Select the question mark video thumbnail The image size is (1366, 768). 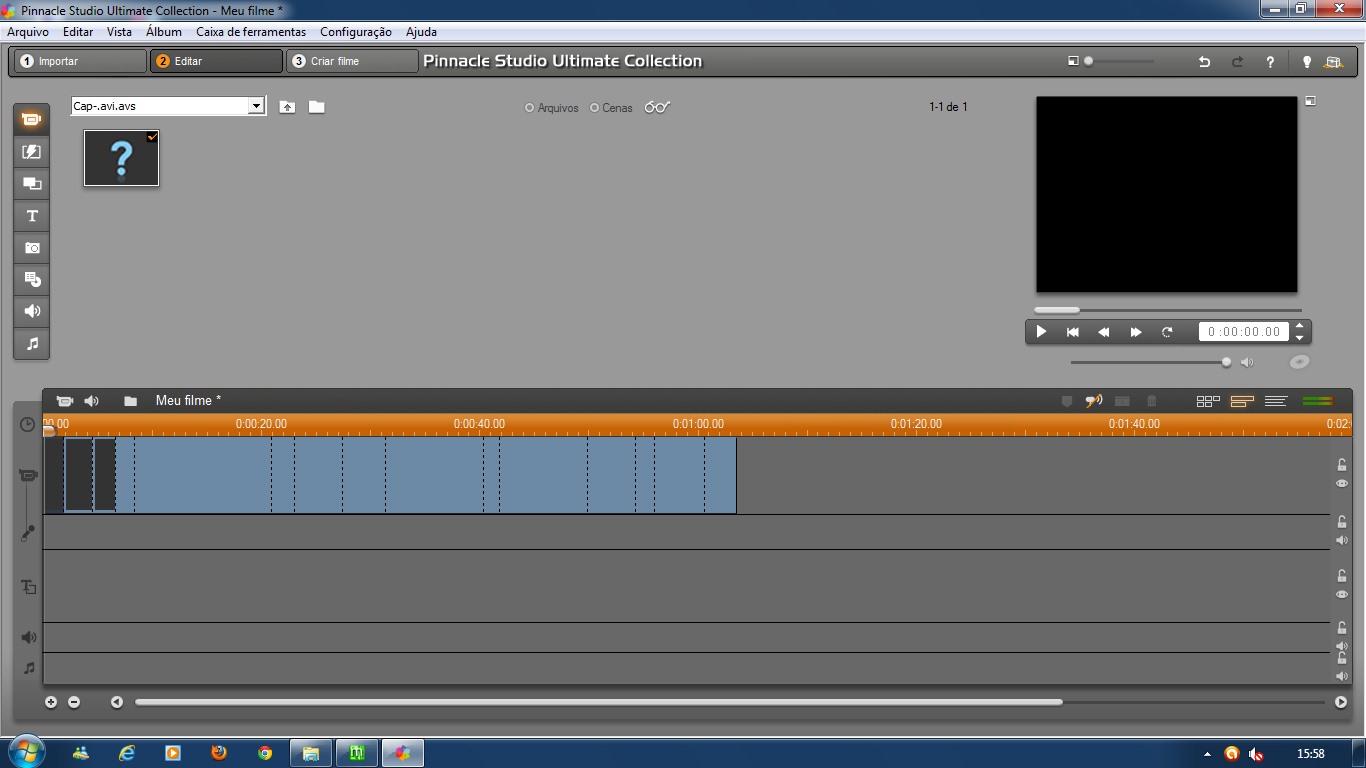click(121, 158)
